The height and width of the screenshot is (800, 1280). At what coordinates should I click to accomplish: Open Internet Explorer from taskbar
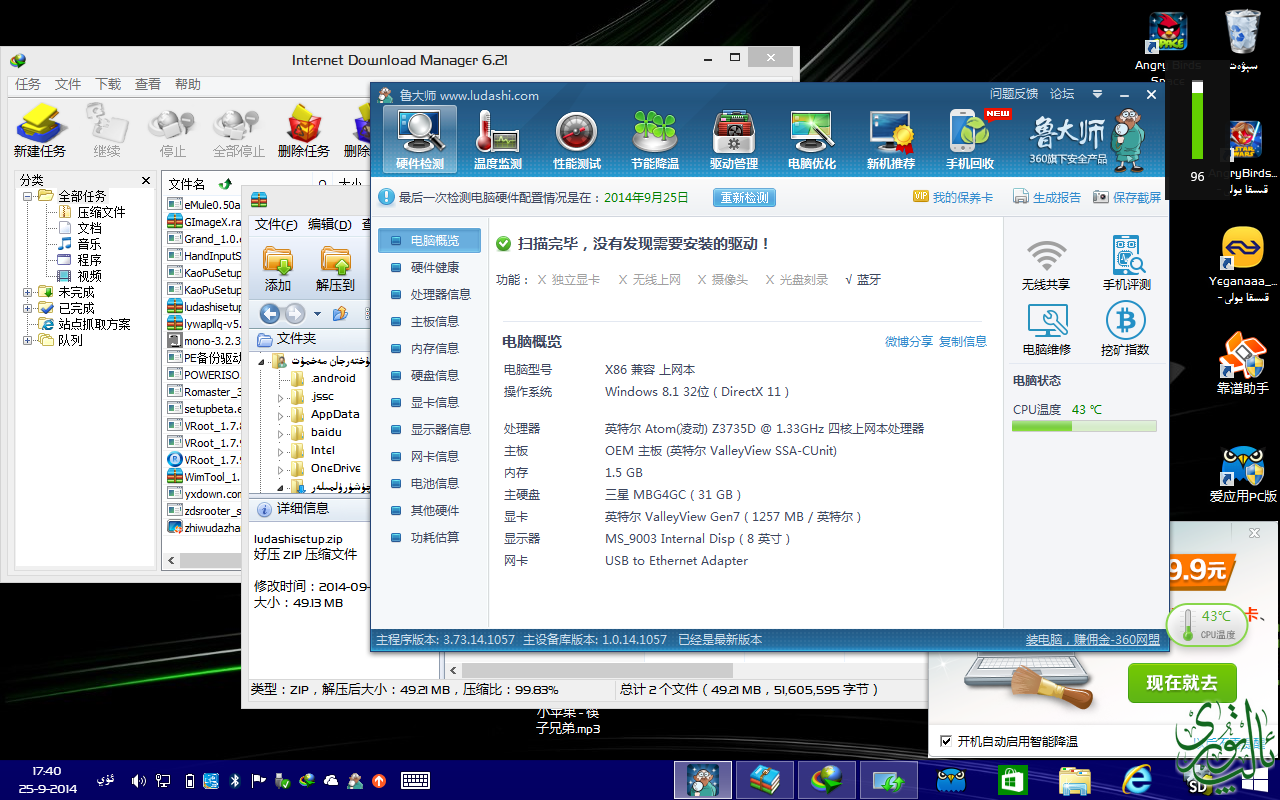(1138, 780)
